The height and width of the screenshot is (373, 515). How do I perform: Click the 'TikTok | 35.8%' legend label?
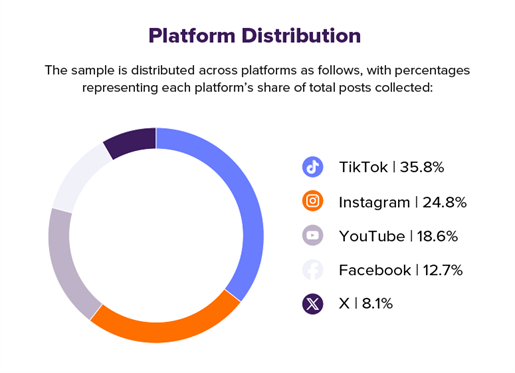pyautogui.click(x=391, y=167)
